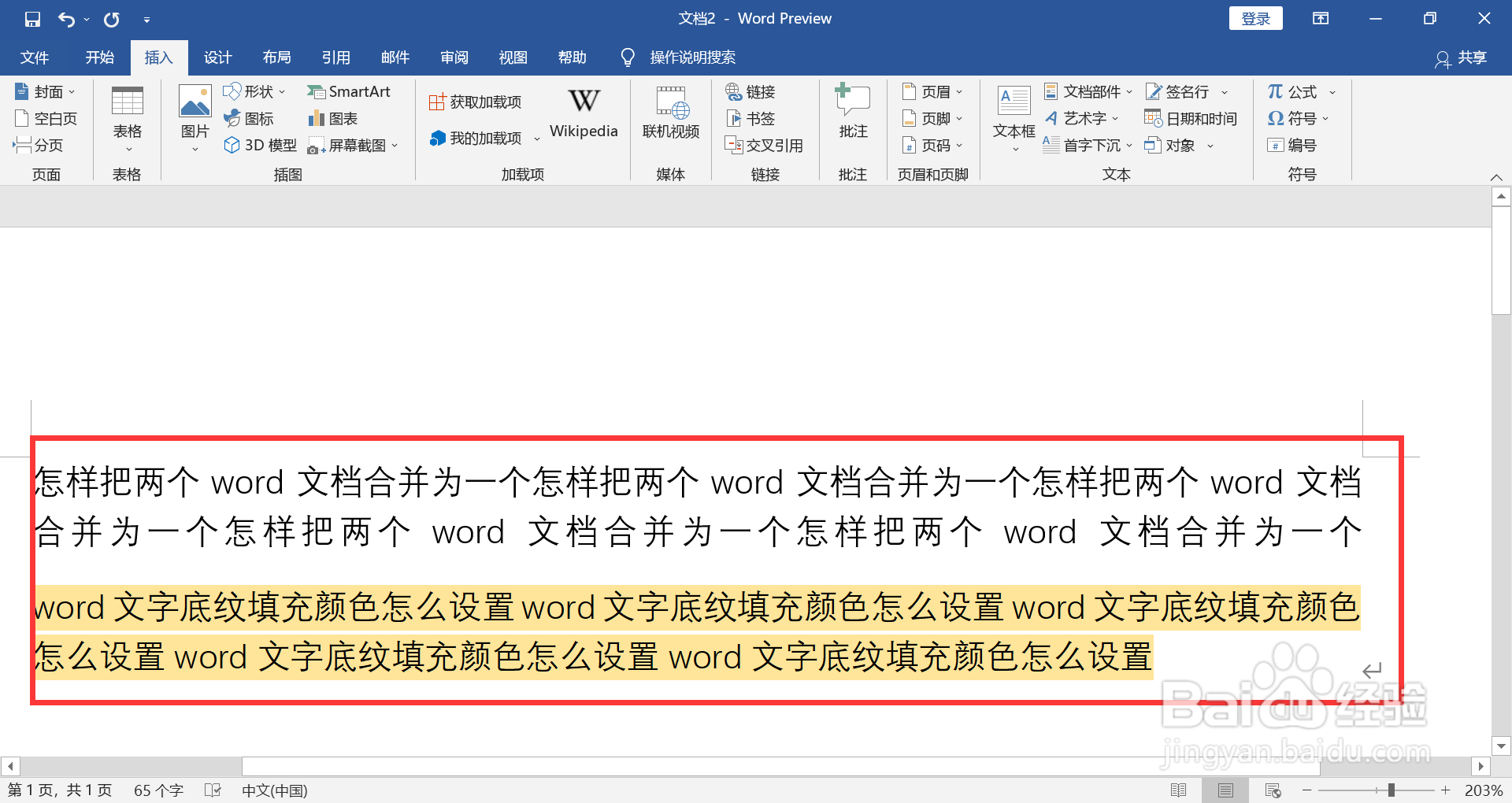Click the horizontal scrollbar right arrow
The height and width of the screenshot is (803, 1512).
click(1480, 766)
